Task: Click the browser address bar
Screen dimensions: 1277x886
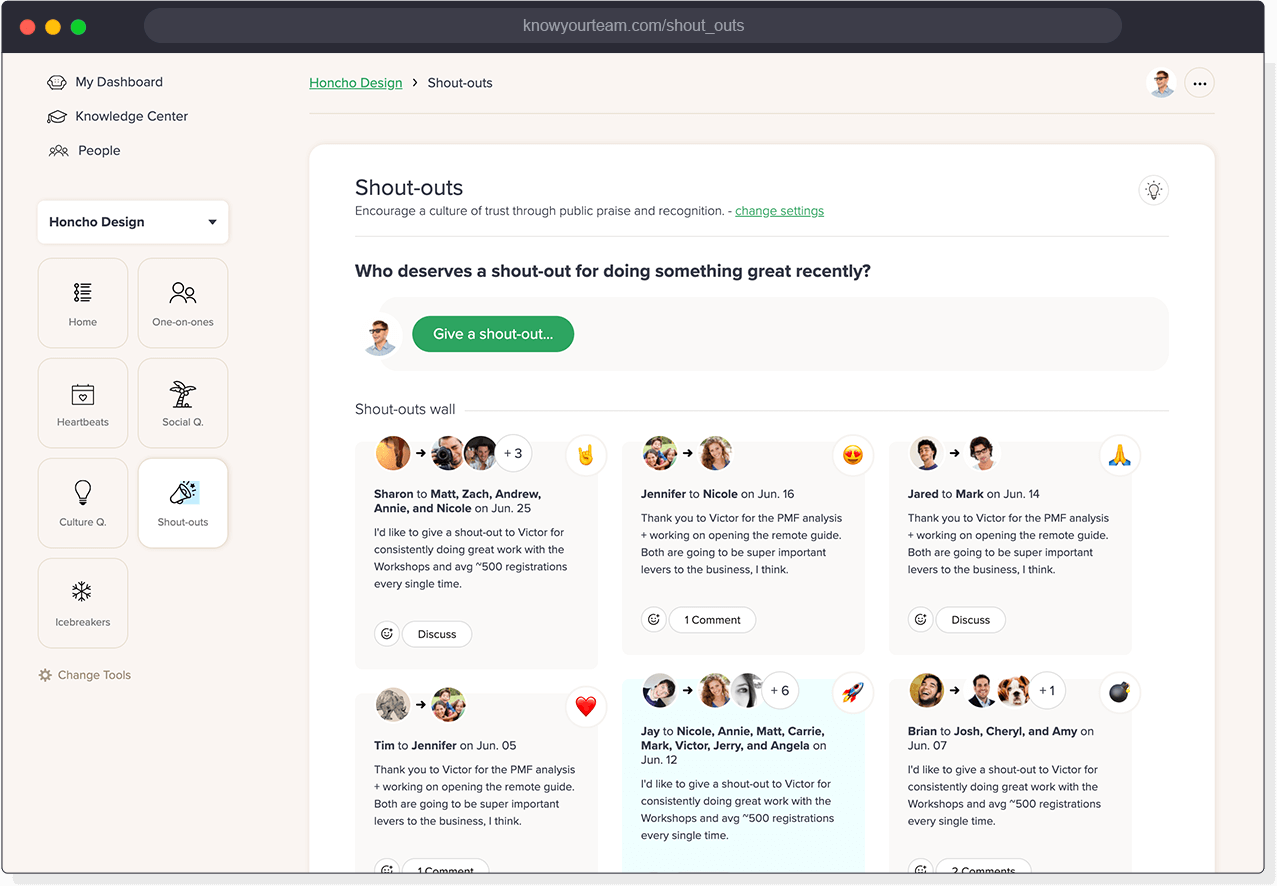Action: tap(633, 26)
